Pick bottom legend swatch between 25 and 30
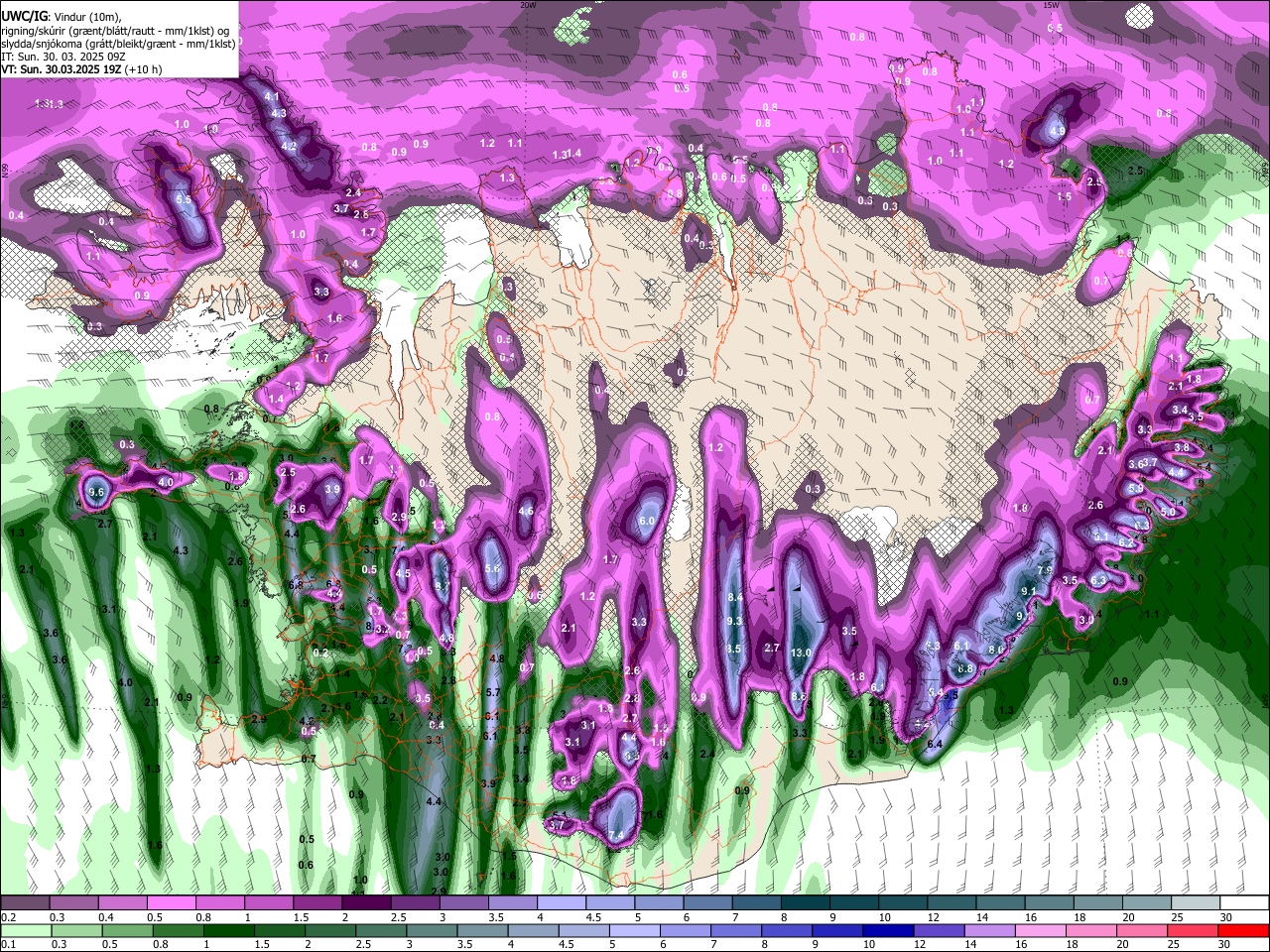Viewport: 1270px width, 952px height. coord(1194,931)
